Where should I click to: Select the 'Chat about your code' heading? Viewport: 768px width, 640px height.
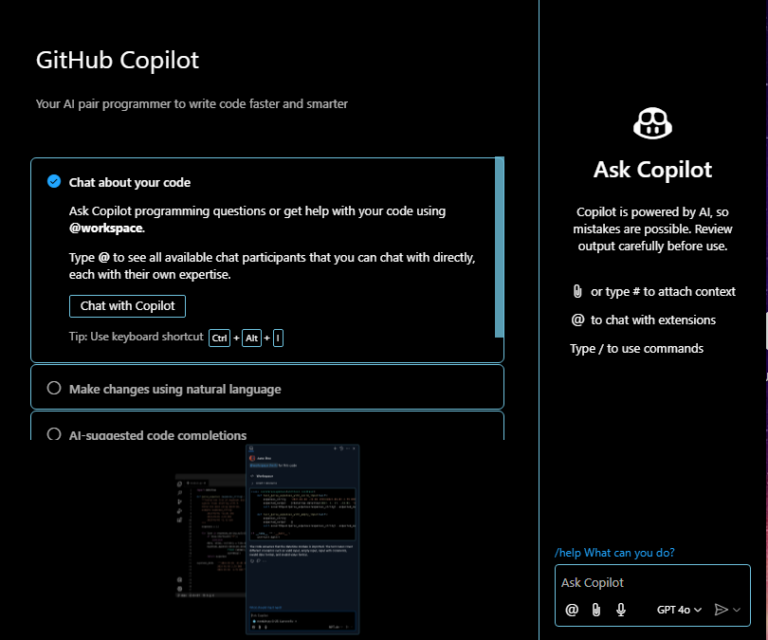(x=130, y=183)
